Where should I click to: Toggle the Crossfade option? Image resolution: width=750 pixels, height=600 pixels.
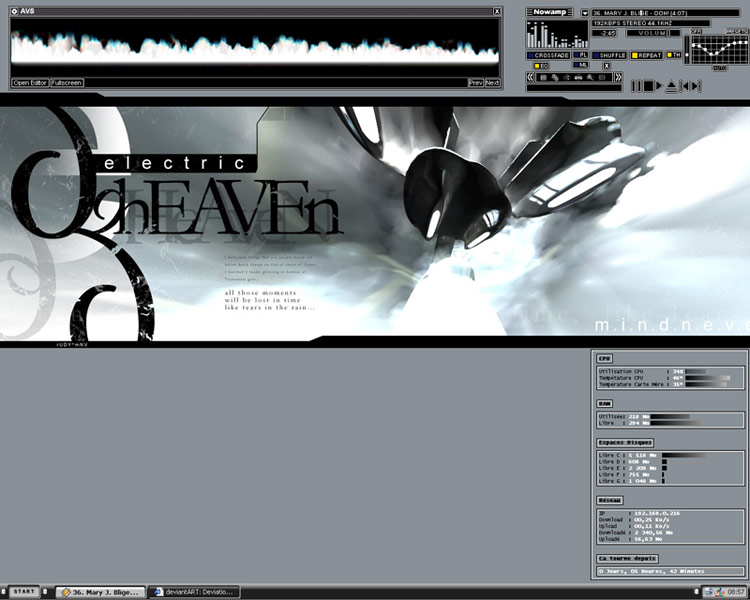(x=549, y=55)
